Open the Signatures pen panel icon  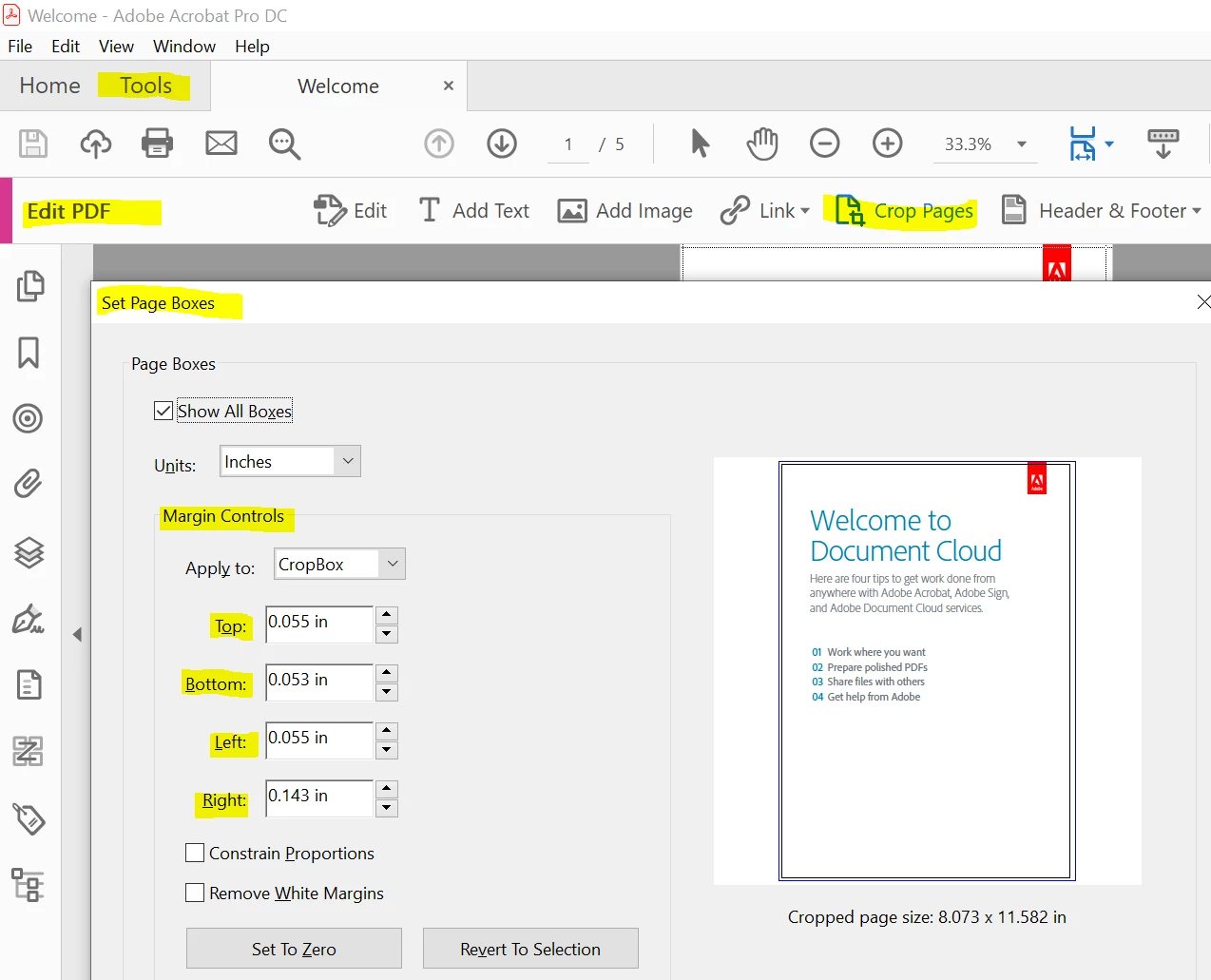(28, 619)
